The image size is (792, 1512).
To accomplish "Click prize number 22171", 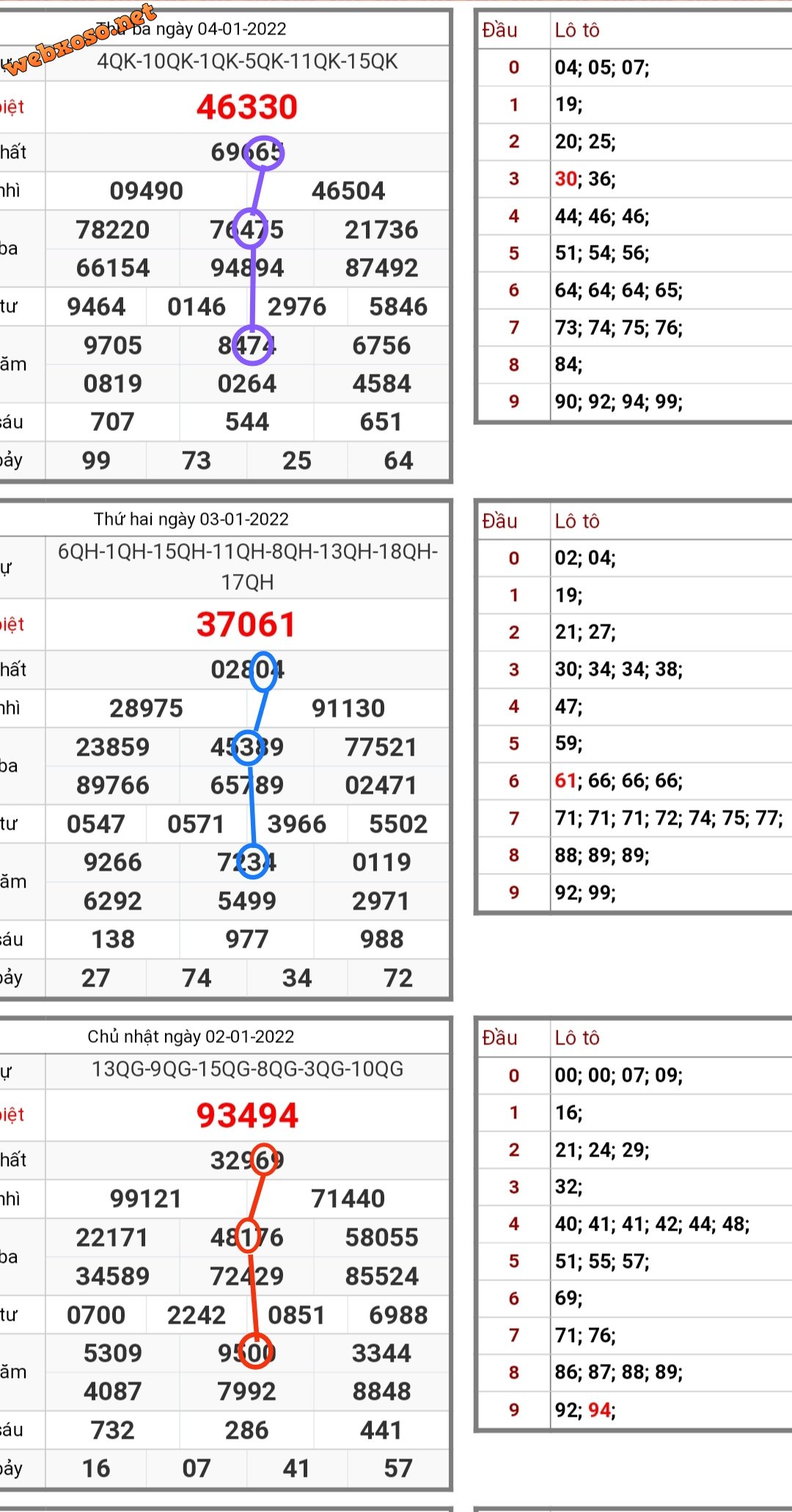I will 113,1238.
